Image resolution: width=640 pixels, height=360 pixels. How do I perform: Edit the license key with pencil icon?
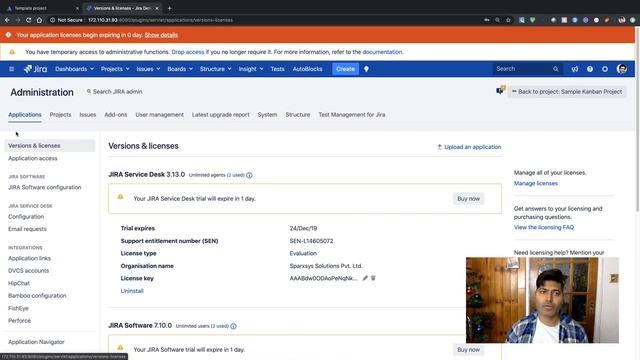[365, 278]
